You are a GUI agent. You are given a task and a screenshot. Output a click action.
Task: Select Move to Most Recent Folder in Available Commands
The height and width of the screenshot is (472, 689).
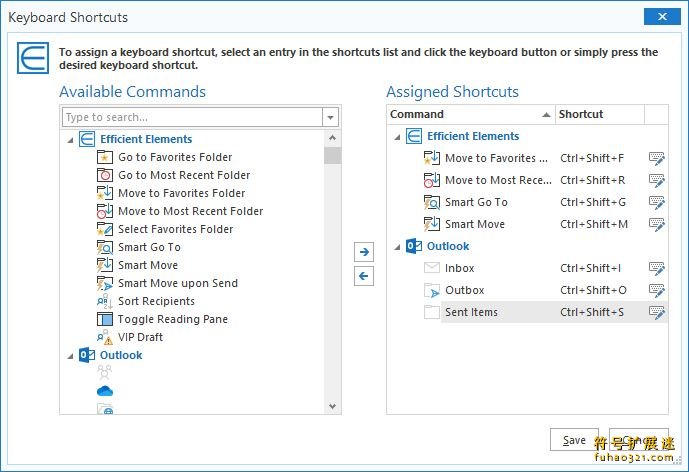[190, 211]
